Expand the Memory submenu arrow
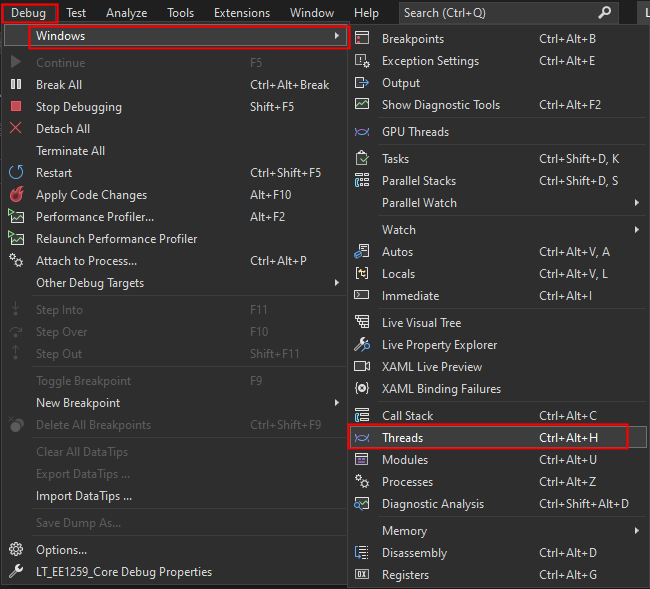Viewport: 650px width, 589px height. (637, 531)
